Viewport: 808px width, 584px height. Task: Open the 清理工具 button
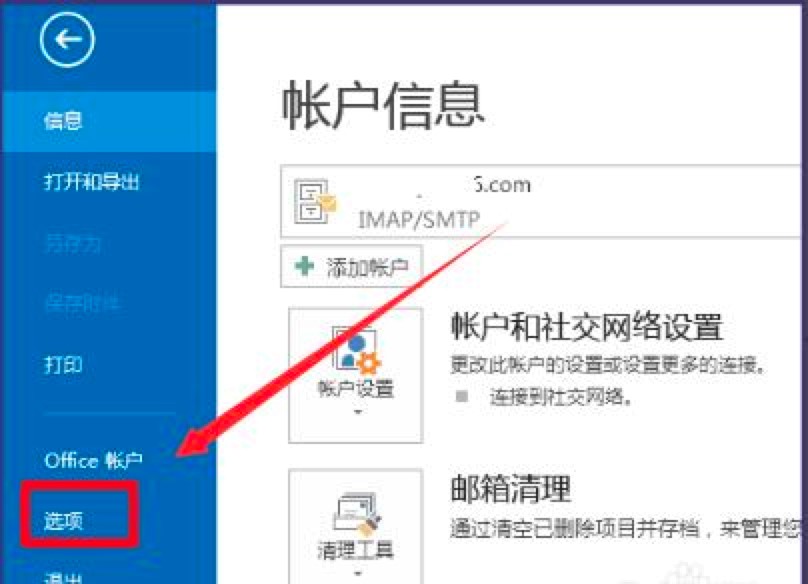[x=356, y=526]
